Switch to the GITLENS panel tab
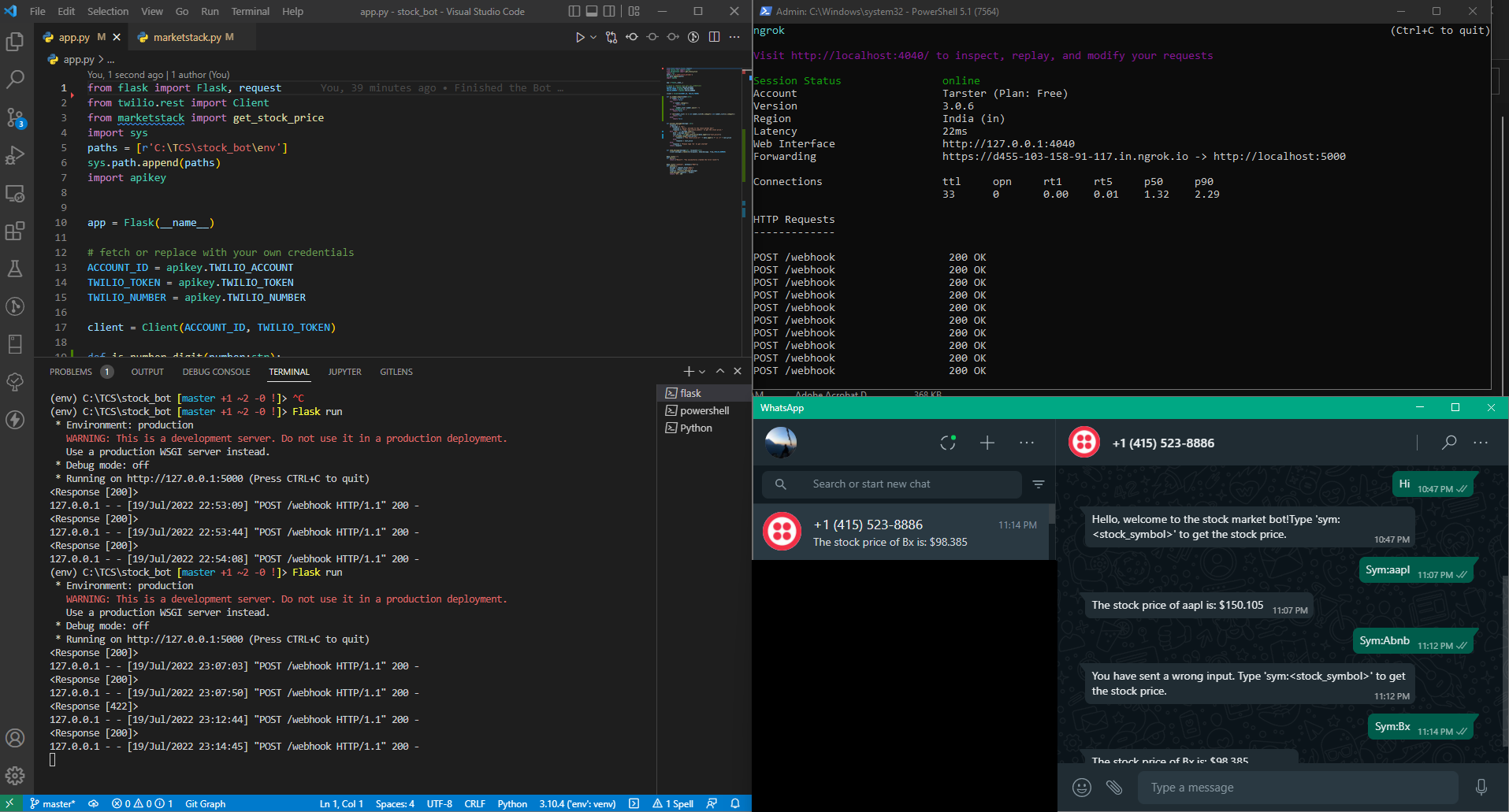Viewport: 1509px width, 812px height. (396, 372)
